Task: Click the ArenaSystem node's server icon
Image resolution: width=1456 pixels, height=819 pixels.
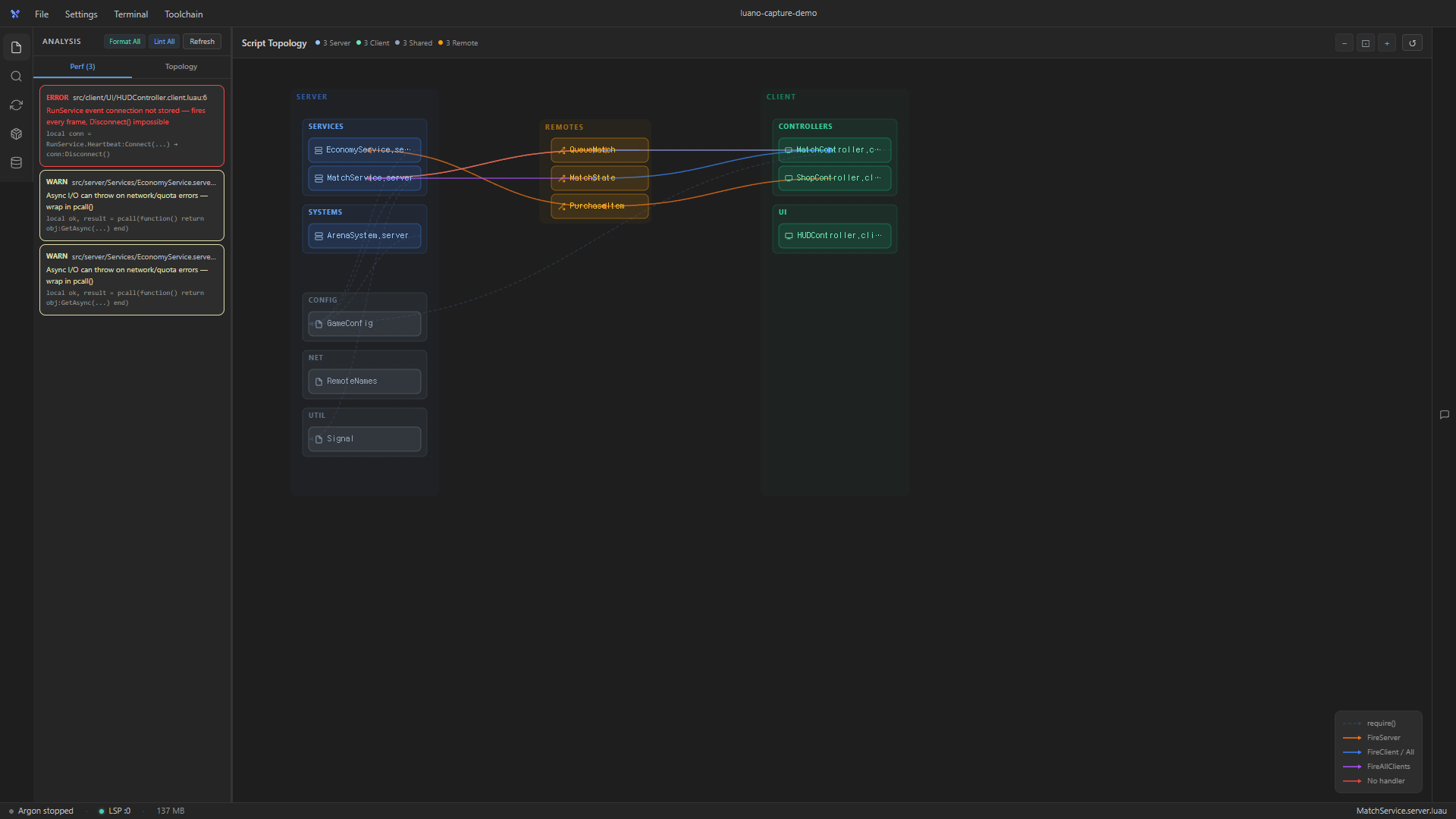Action: (x=318, y=236)
